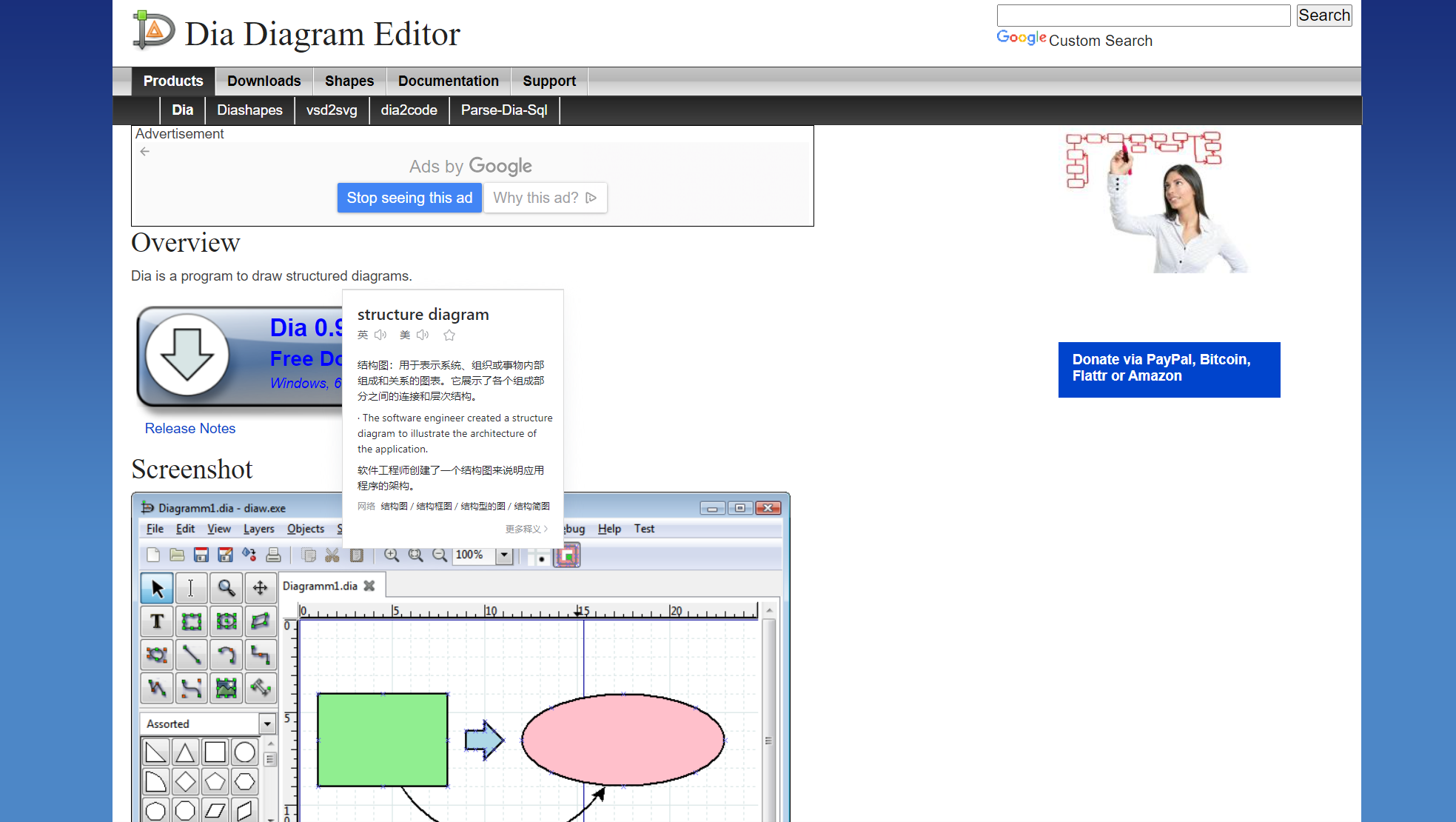Select the Ellipse shape tool
This screenshot has width=1456, height=822.
pyautogui.click(x=226, y=621)
